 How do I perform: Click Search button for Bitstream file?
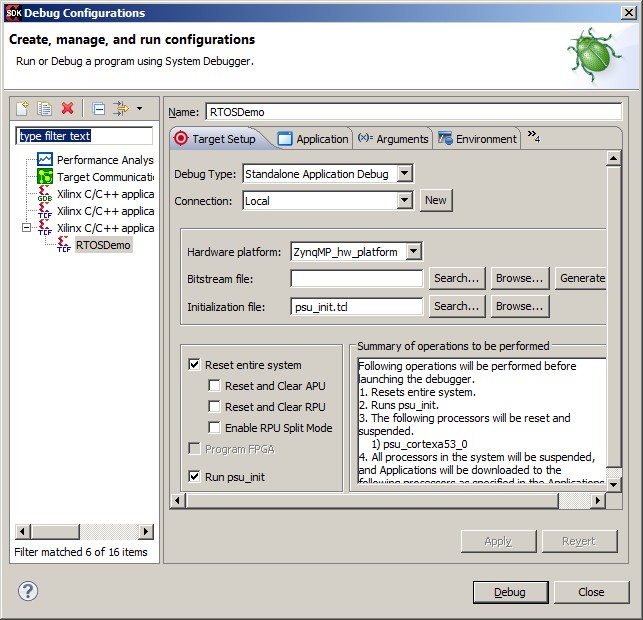point(457,278)
